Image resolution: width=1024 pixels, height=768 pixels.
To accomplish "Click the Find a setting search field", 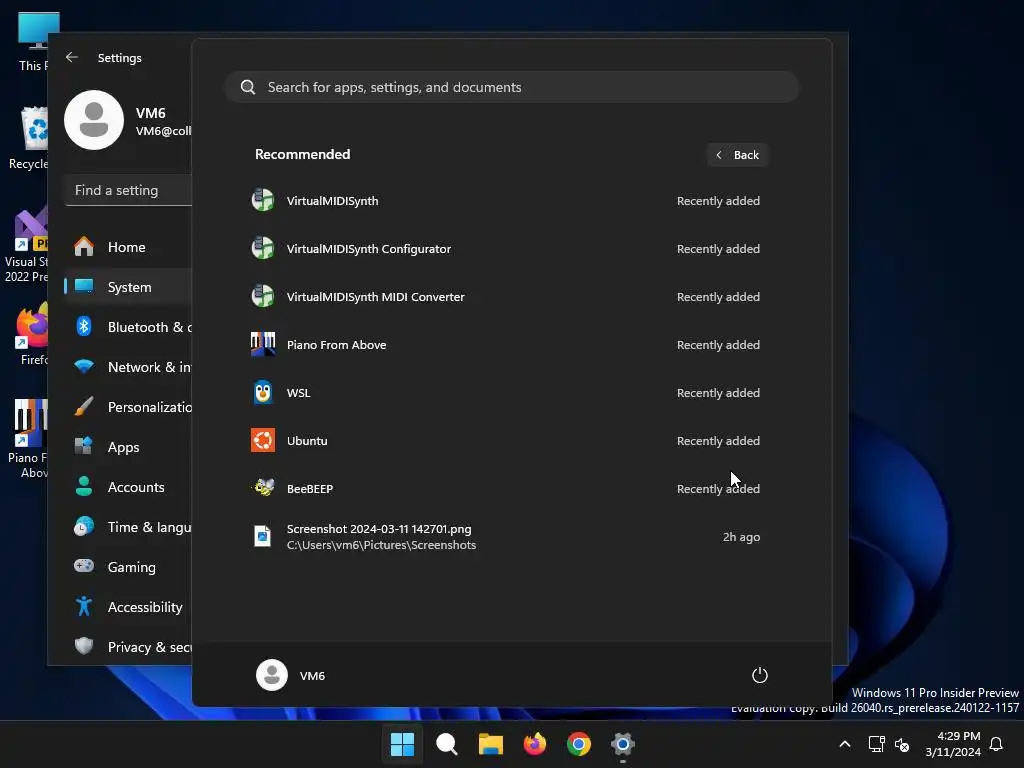I will coord(128,190).
